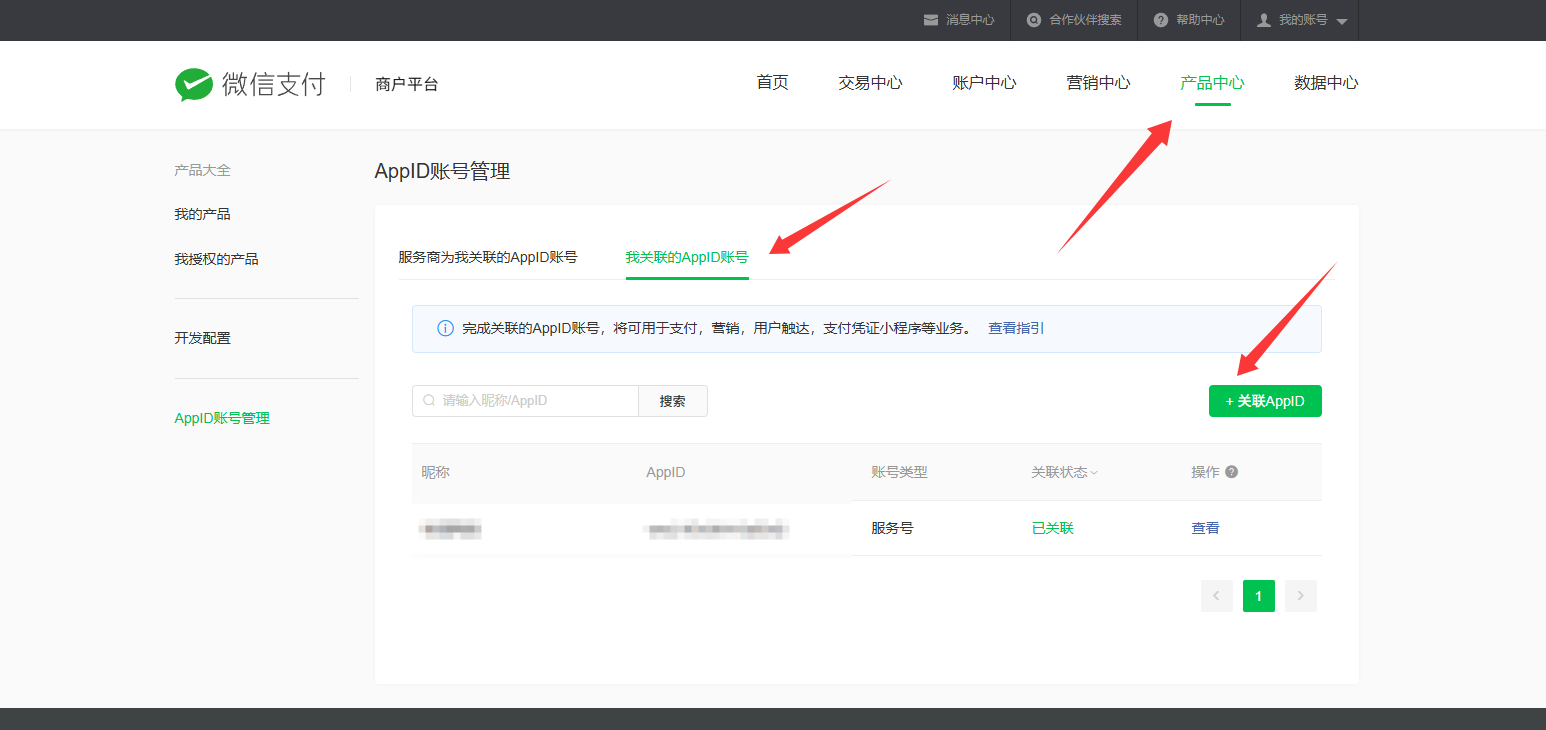The width and height of the screenshot is (1546, 730).
Task: Click the 搜索 button
Action: coord(672,400)
